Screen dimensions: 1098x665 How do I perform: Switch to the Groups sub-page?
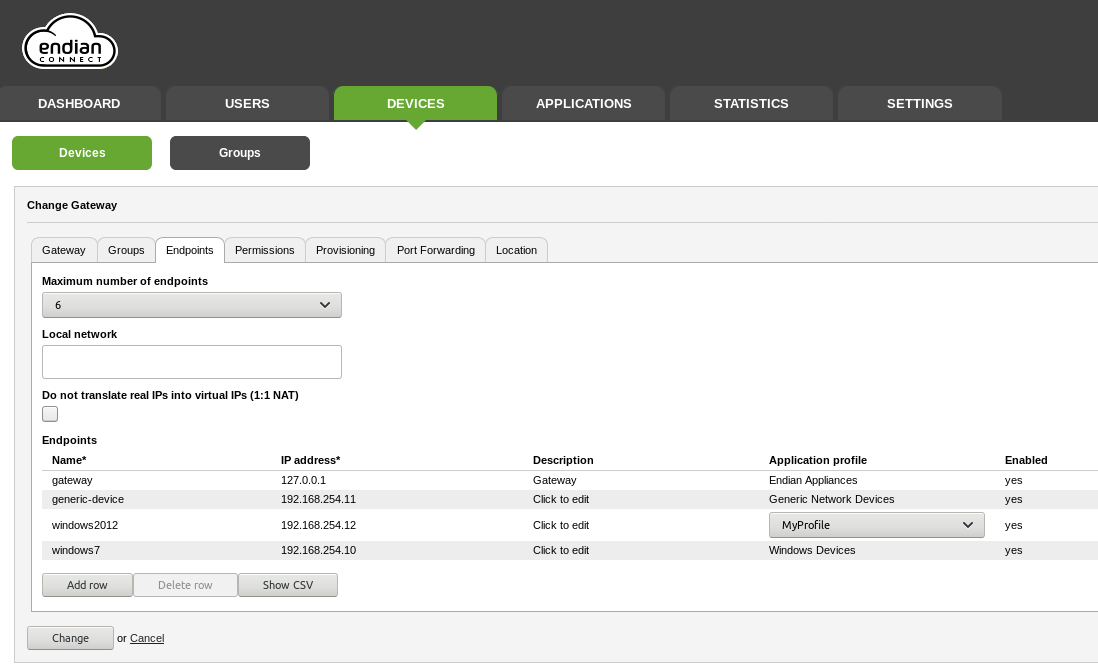click(239, 153)
